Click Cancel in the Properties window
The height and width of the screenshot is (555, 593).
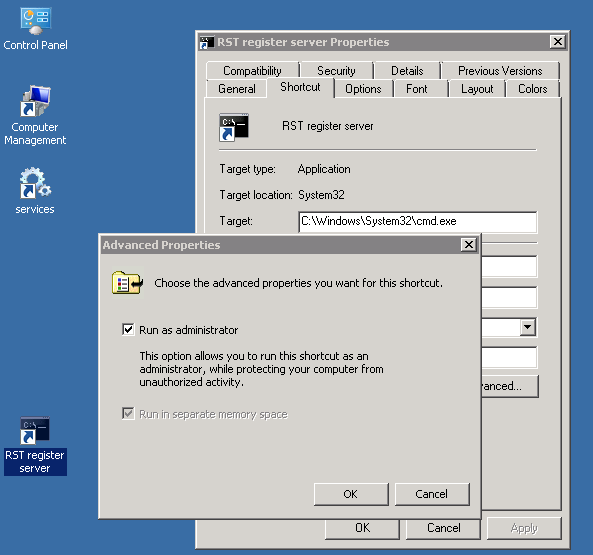point(443,529)
